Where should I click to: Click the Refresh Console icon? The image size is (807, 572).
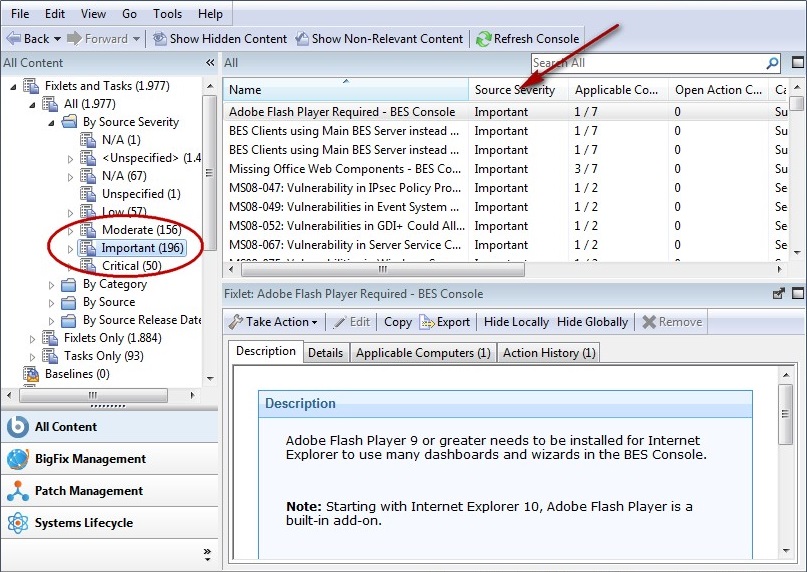coord(484,39)
